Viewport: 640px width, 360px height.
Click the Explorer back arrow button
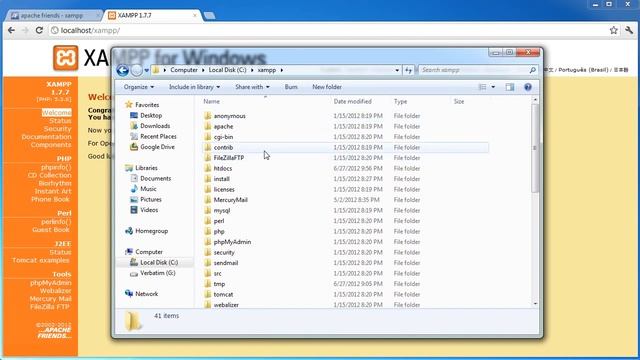(x=122, y=70)
